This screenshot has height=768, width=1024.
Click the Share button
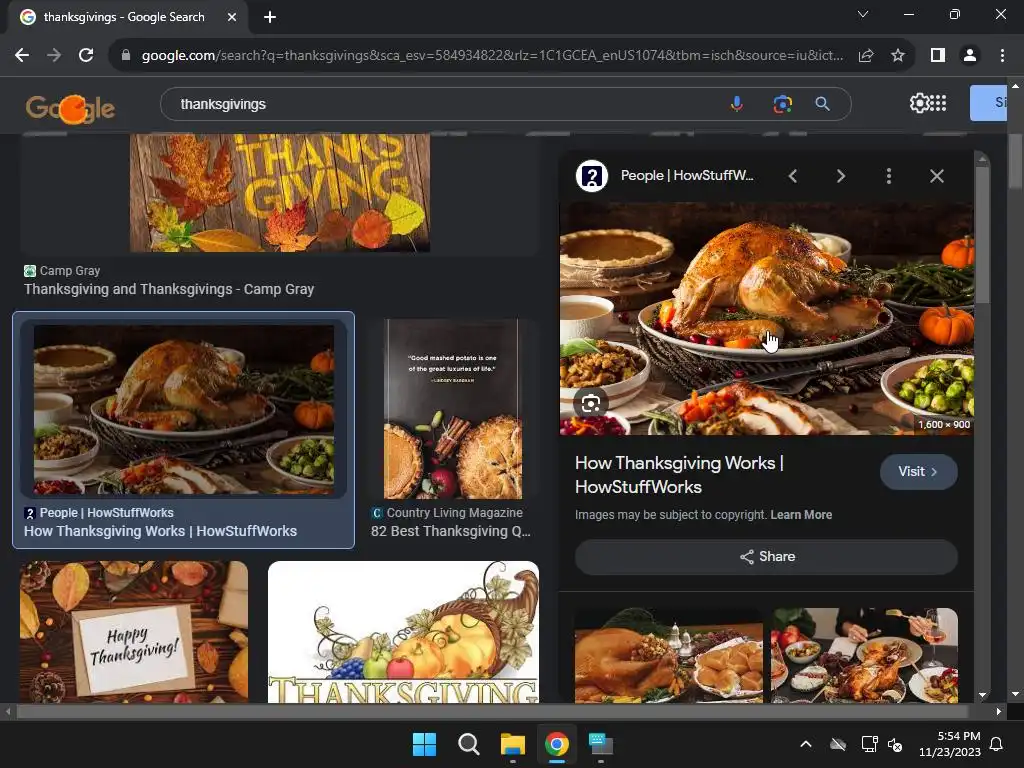tap(767, 556)
